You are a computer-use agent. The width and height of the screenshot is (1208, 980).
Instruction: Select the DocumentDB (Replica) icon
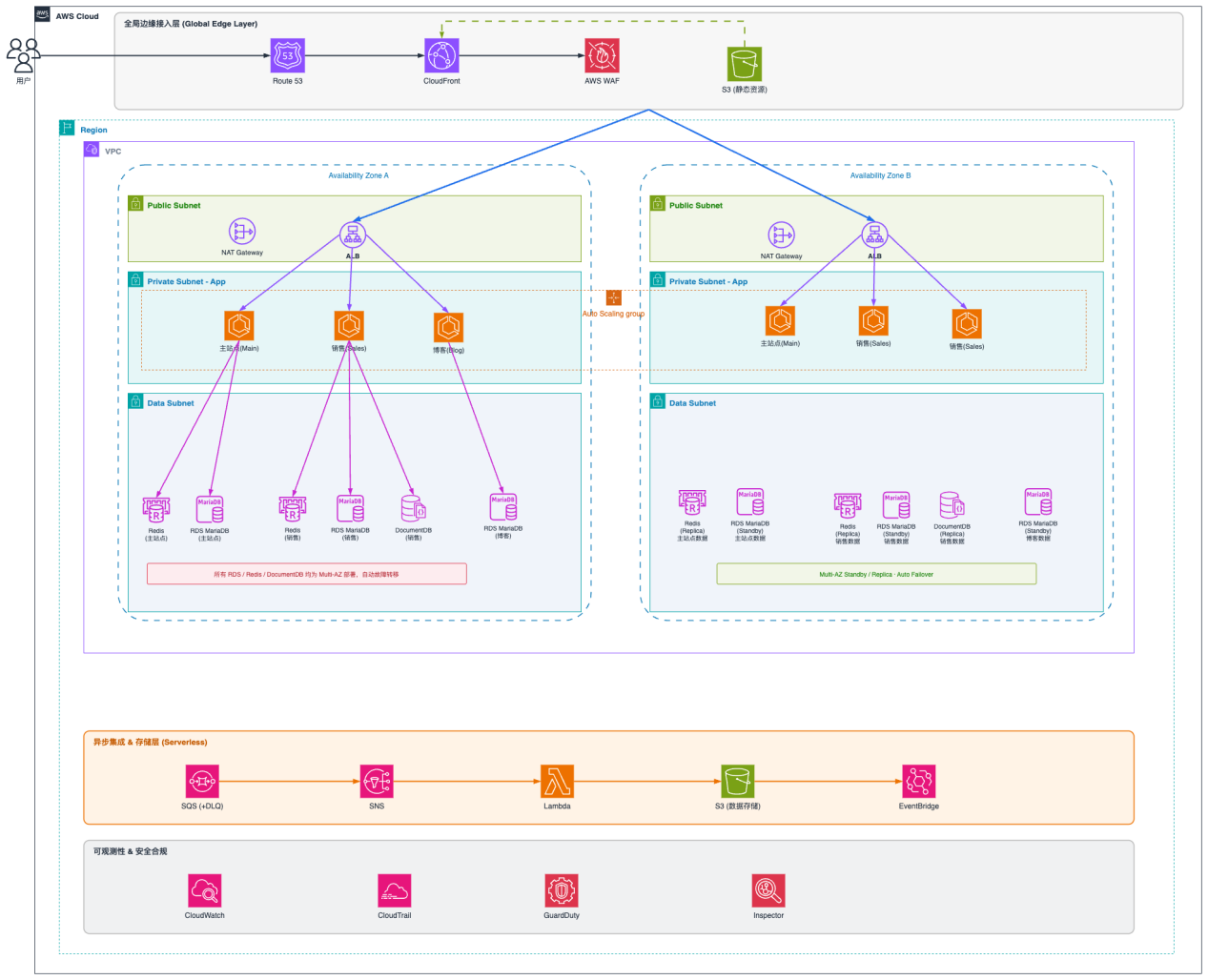click(x=952, y=505)
